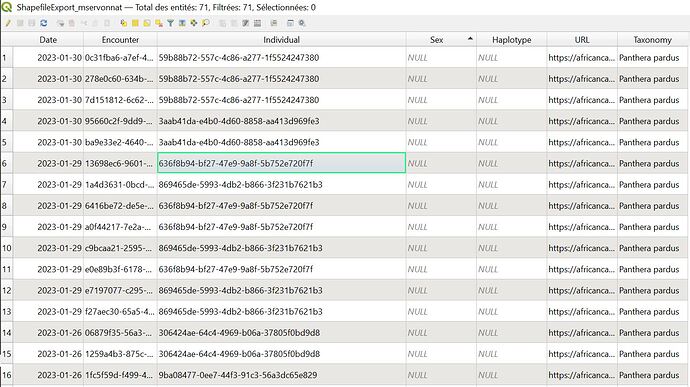Click the Add feature toolbar icon

(x=61, y=23)
